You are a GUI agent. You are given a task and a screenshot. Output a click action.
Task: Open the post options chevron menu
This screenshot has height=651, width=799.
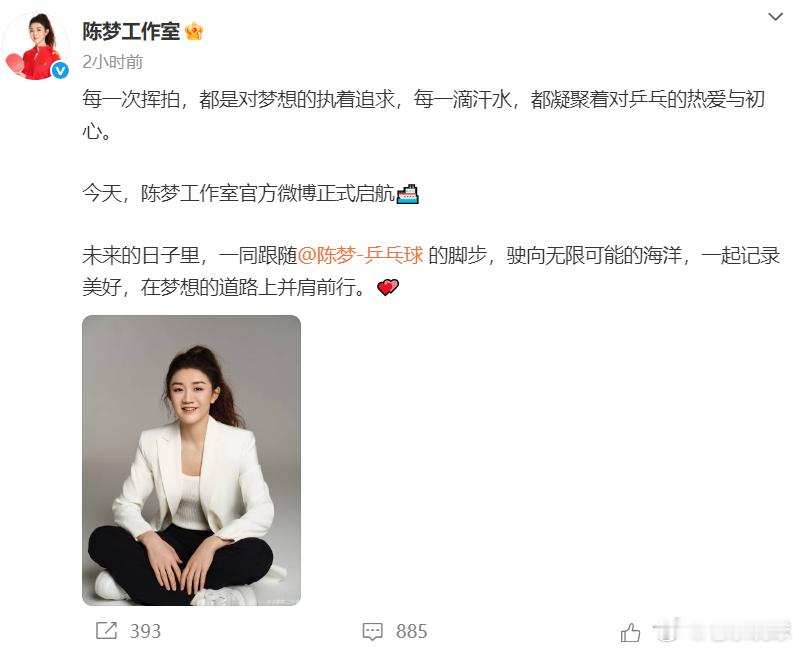[775, 17]
